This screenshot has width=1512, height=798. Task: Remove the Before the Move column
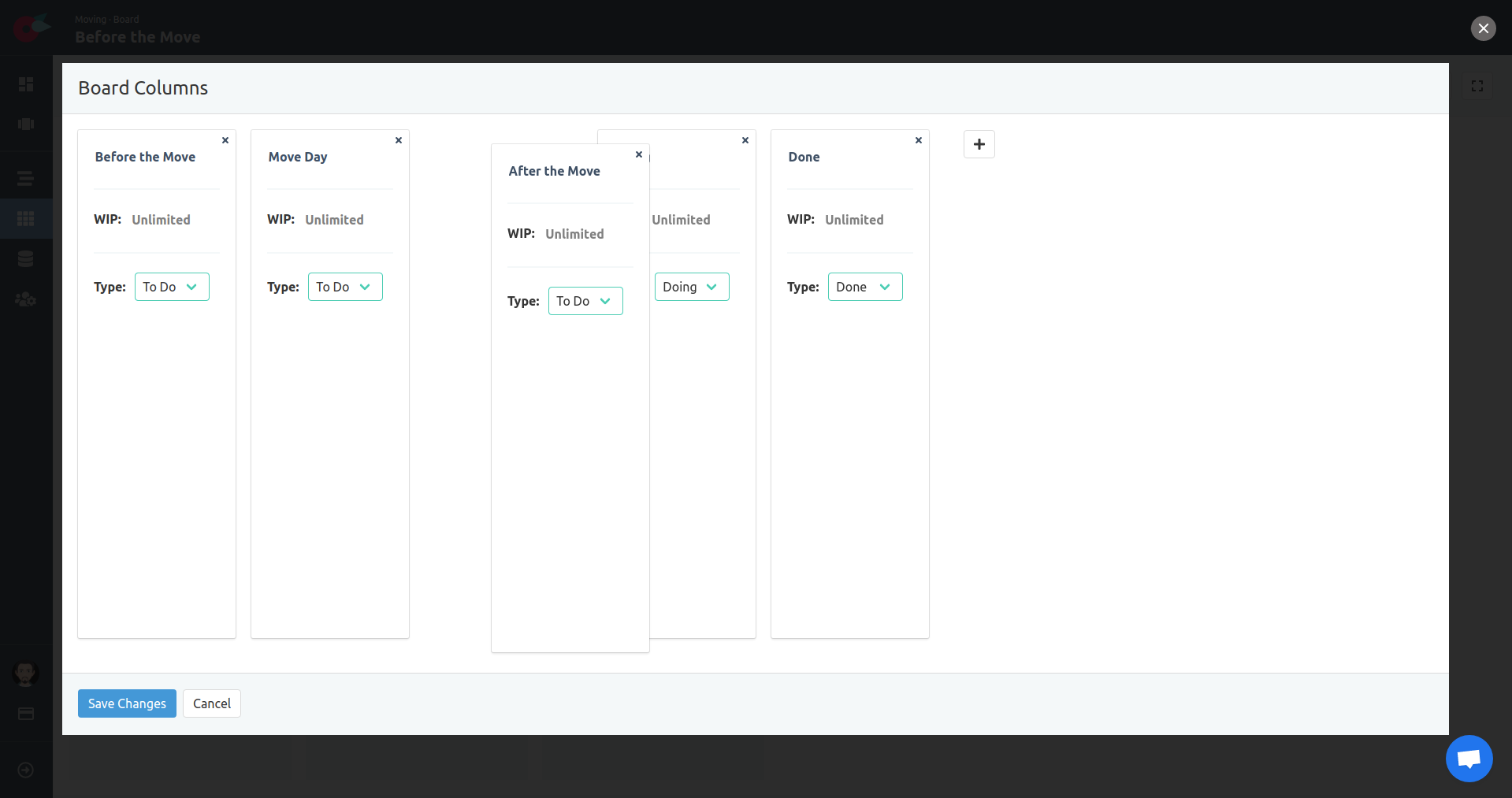[x=225, y=140]
